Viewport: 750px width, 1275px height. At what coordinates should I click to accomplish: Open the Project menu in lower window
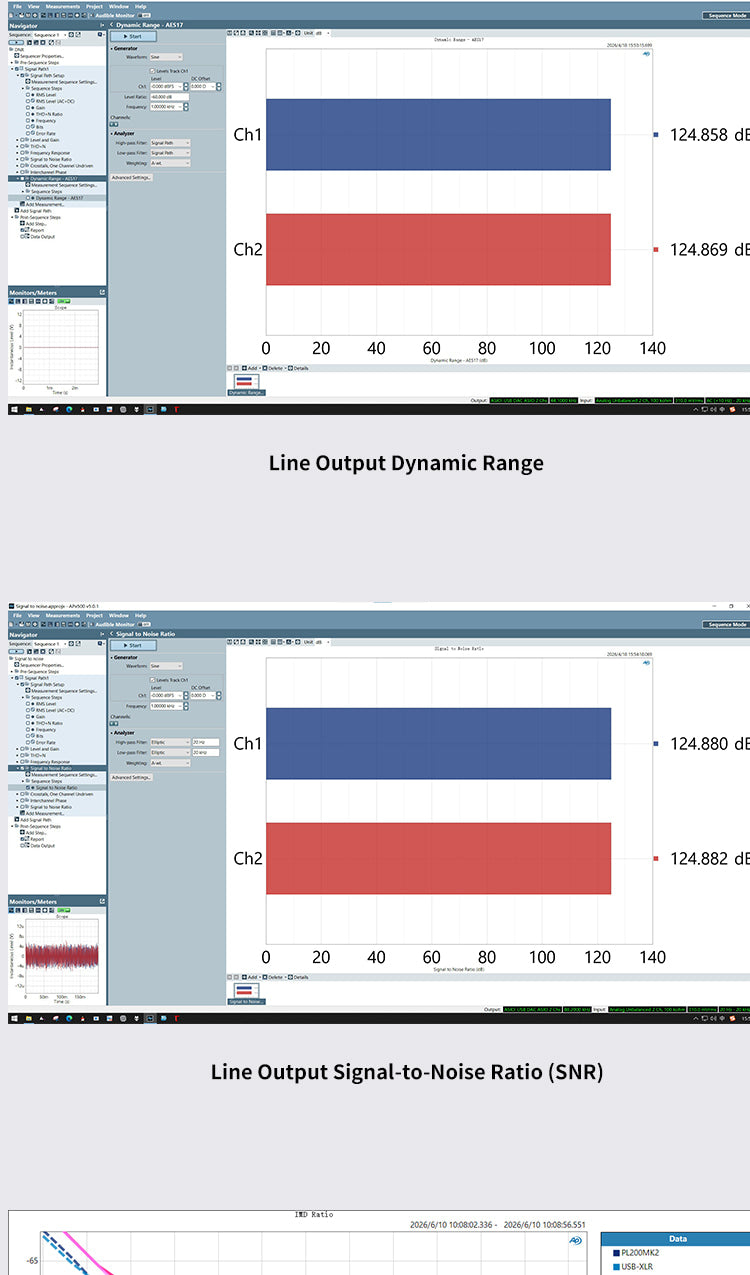pos(94,615)
